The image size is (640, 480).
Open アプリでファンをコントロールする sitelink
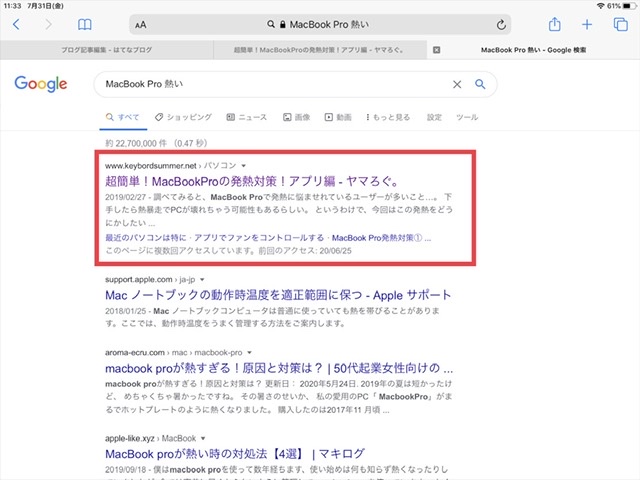[259, 238]
